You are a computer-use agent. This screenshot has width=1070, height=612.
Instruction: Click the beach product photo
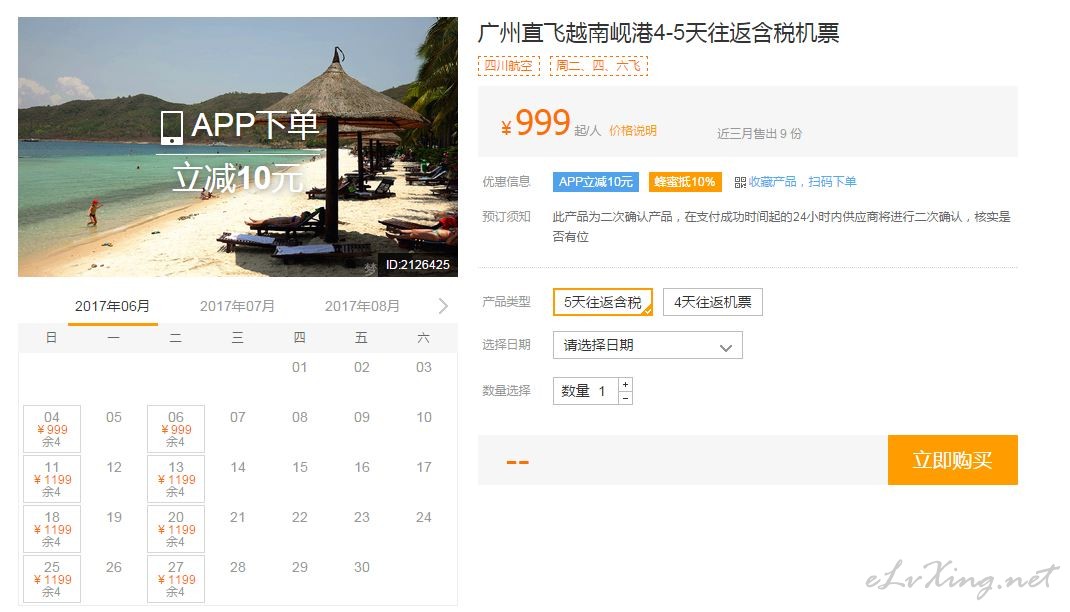coord(237,147)
